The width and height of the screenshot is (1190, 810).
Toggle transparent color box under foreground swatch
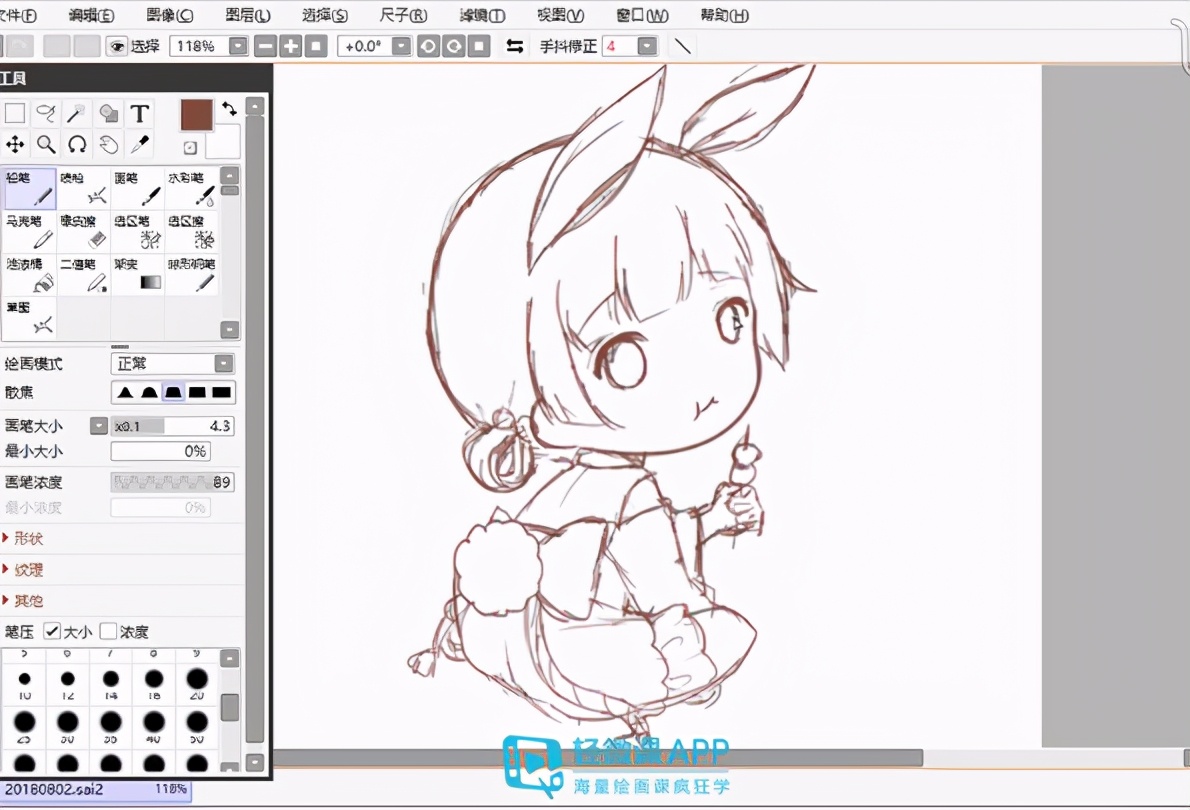190,147
